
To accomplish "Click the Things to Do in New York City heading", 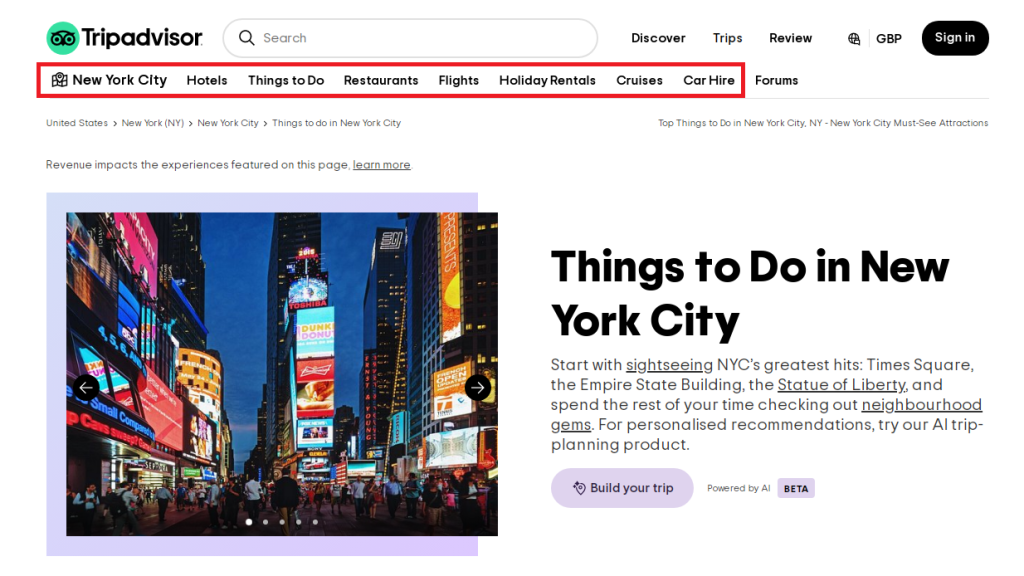I will (750, 294).
